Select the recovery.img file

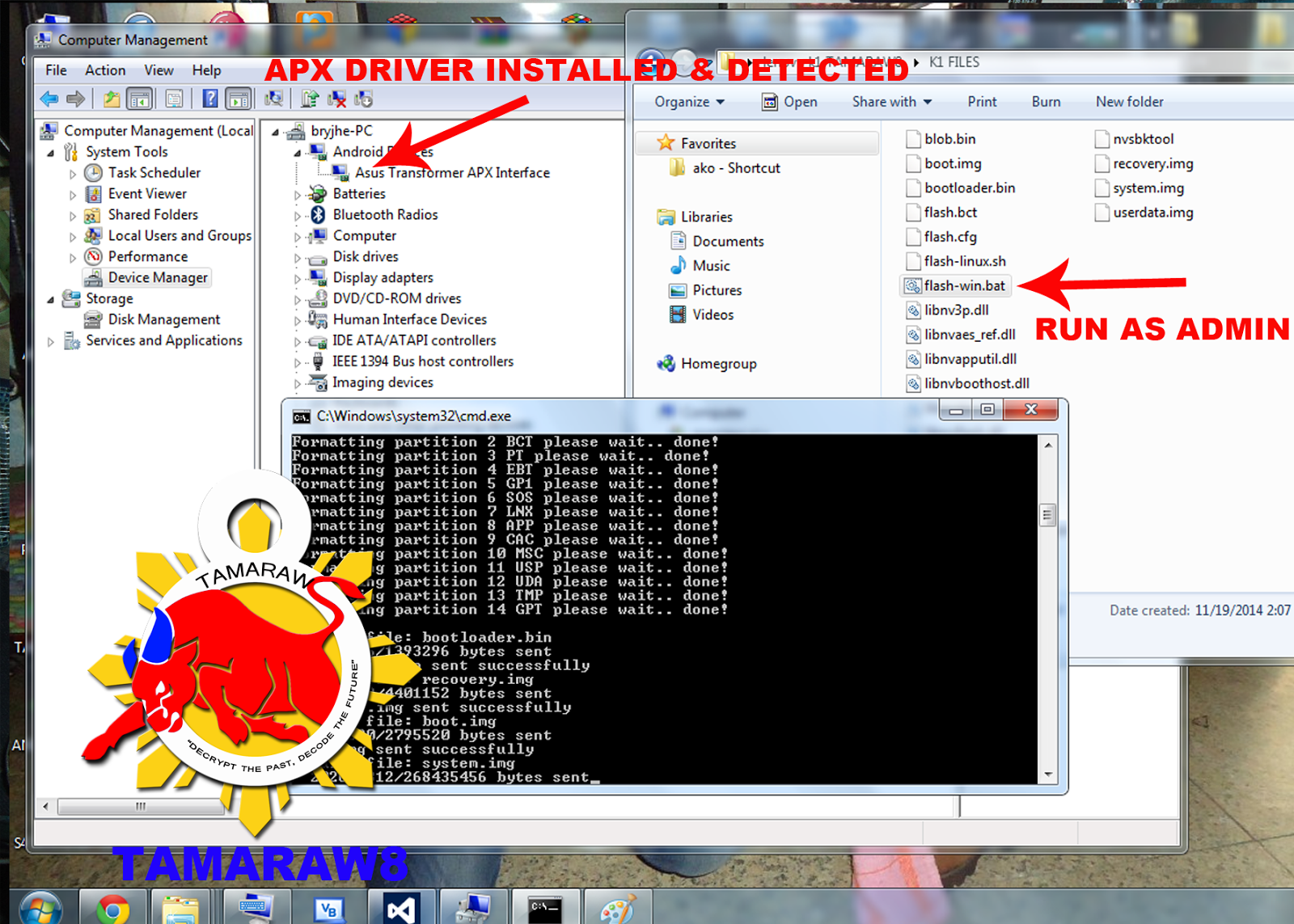pyautogui.click(x=1144, y=163)
